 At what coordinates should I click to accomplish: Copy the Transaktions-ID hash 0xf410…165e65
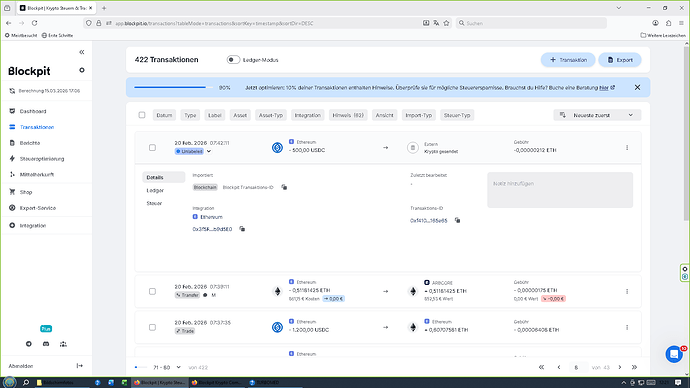tap(458, 220)
